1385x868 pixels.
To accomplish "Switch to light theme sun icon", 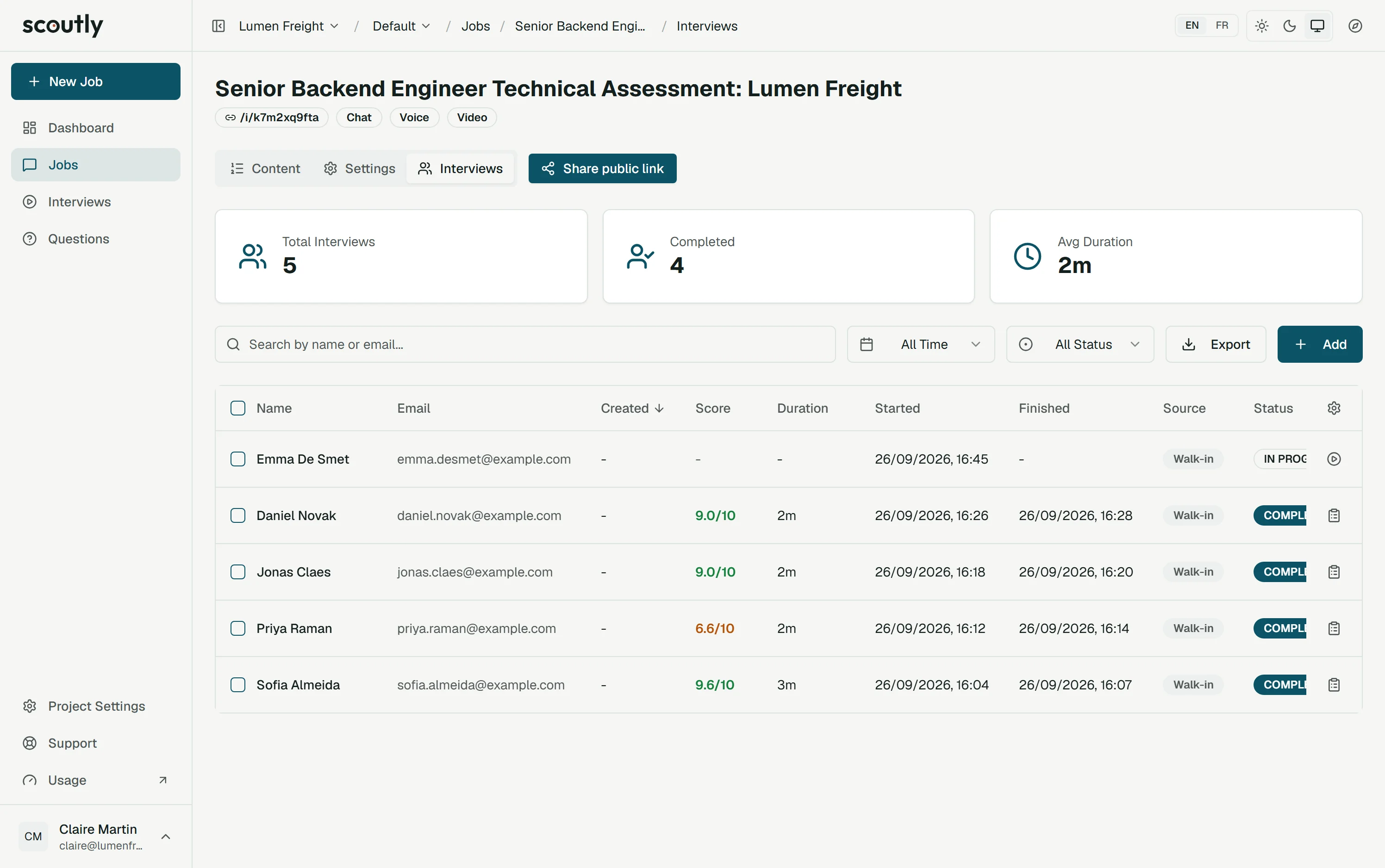I will 1261,26.
